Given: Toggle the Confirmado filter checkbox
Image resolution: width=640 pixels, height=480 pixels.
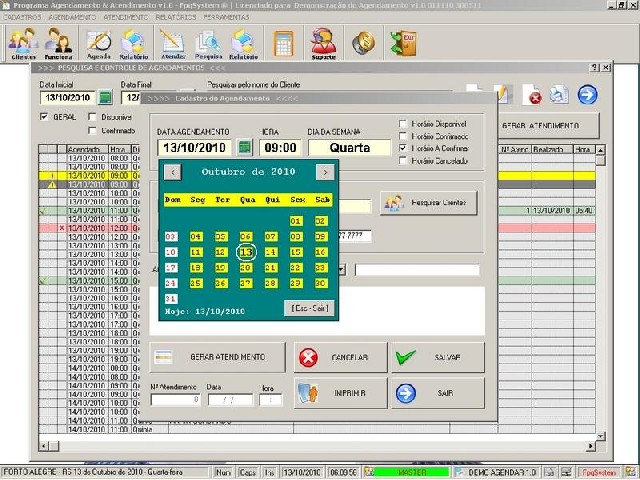Looking at the screenshot, I should pos(93,131).
